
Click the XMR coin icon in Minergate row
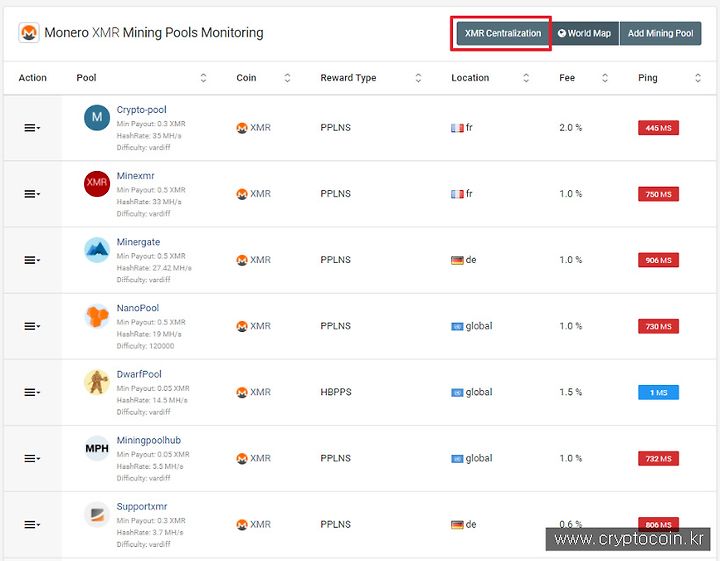tap(242, 260)
